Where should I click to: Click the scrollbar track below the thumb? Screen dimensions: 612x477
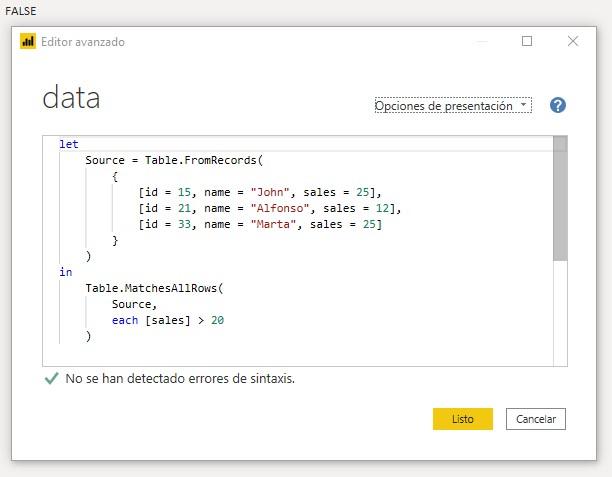pyautogui.click(x=560, y=310)
